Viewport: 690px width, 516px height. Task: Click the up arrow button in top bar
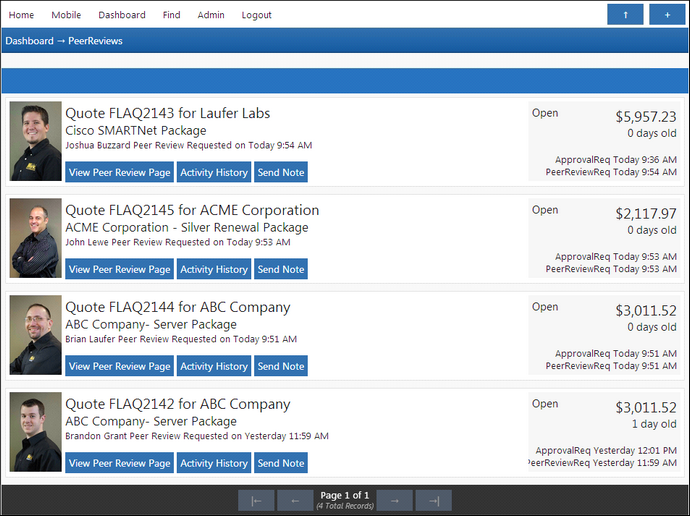[x=625, y=14]
